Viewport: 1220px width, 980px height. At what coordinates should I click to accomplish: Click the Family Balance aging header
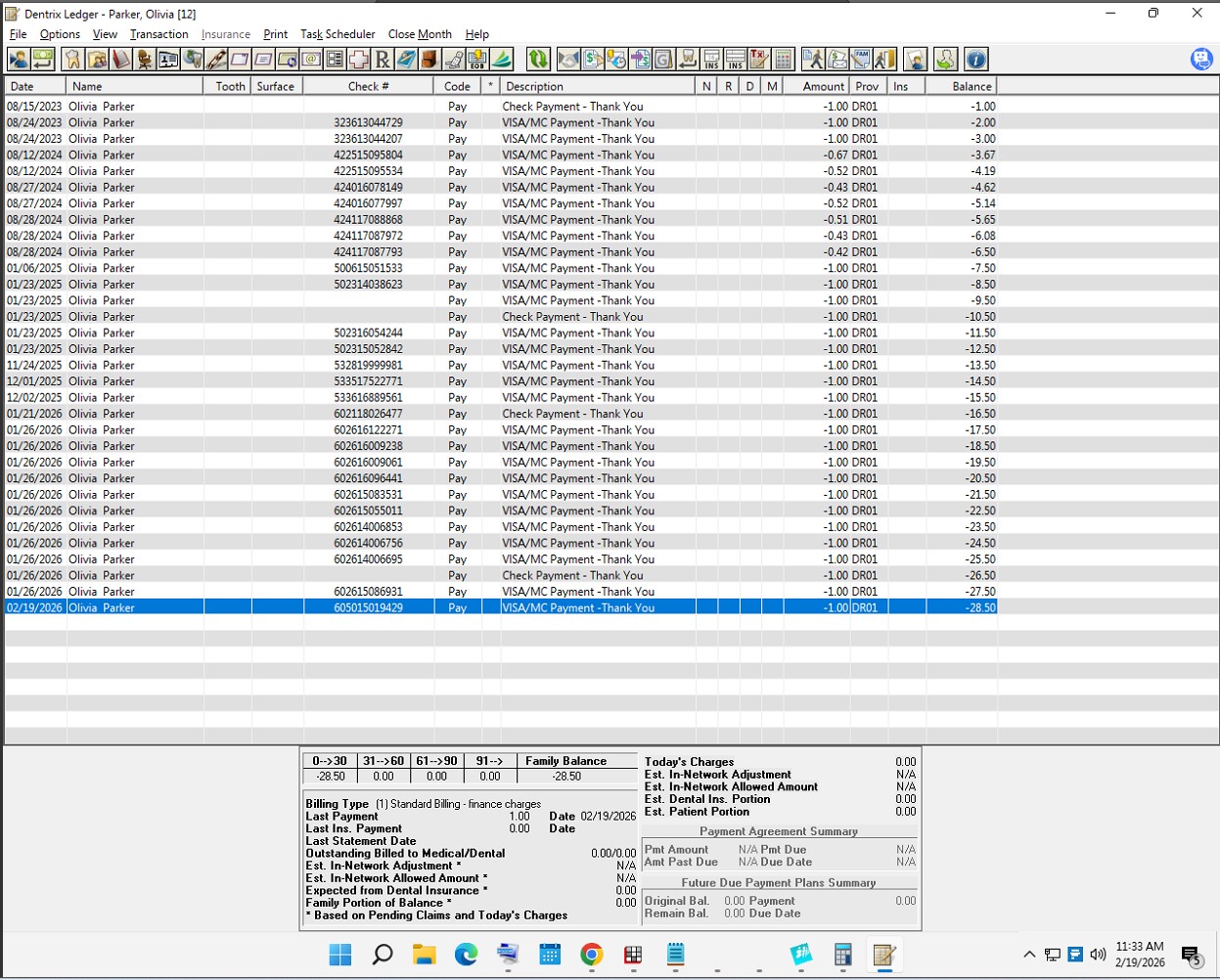click(565, 761)
